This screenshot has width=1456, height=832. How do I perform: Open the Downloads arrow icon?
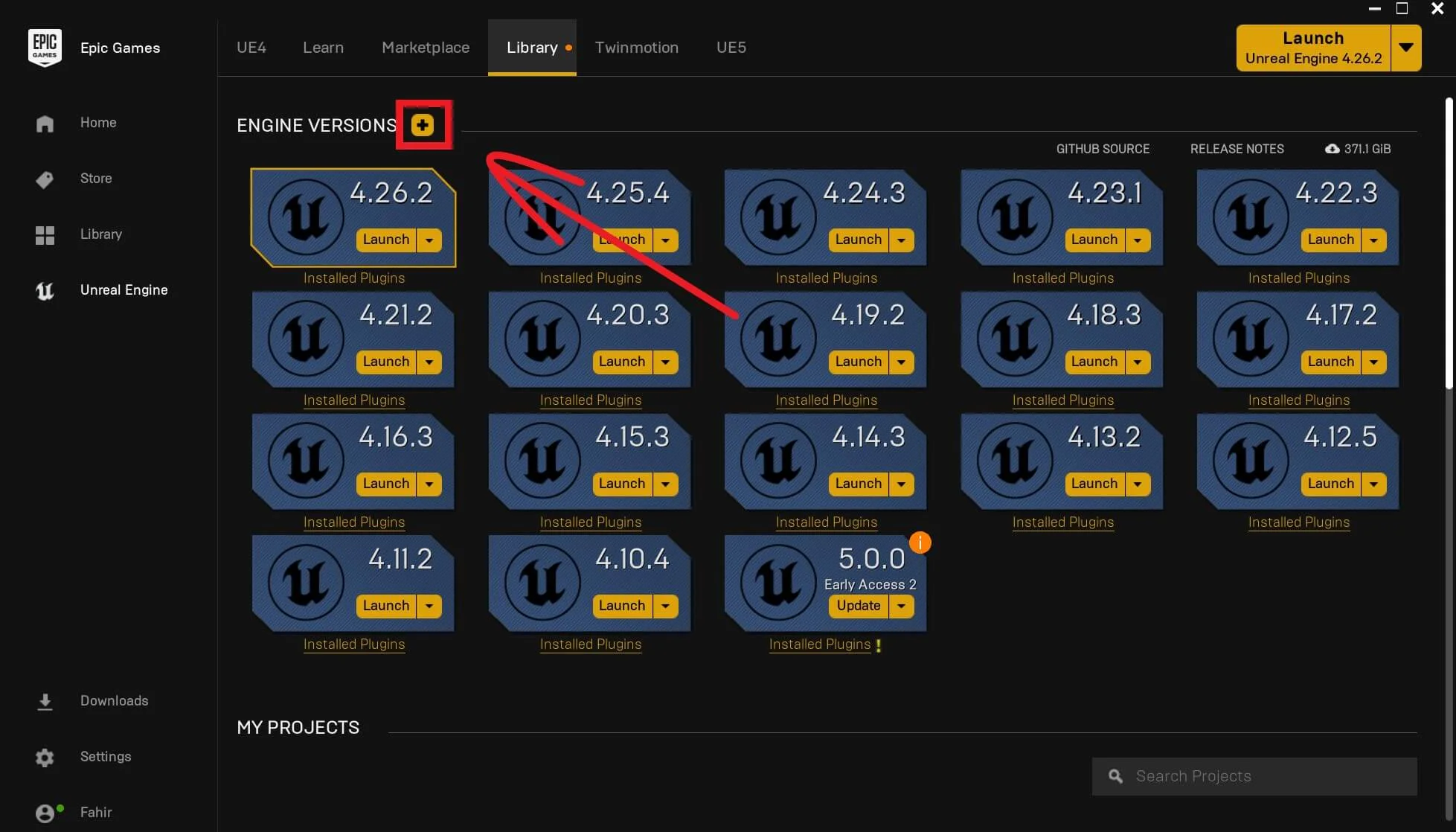pyautogui.click(x=45, y=702)
